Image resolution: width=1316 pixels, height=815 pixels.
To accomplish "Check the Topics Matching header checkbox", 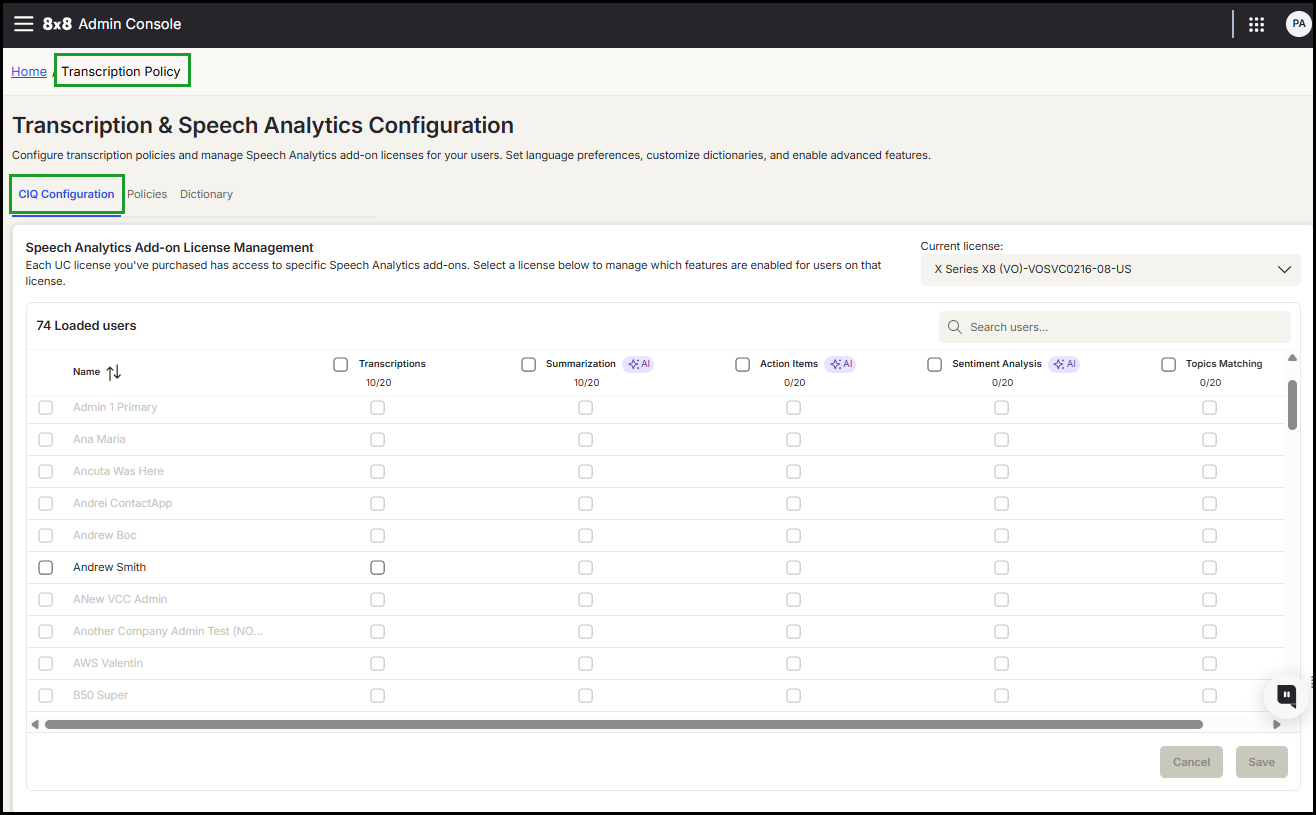I will (1168, 364).
